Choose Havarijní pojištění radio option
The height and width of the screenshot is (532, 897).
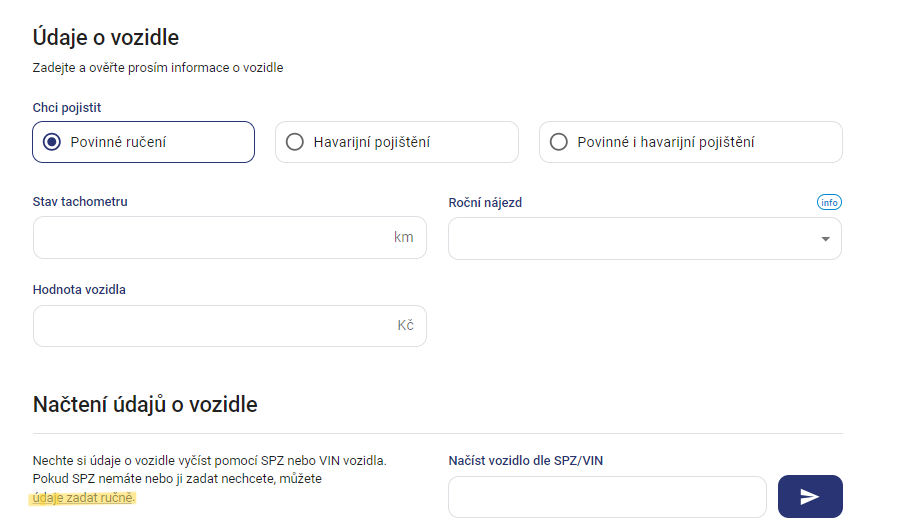tap(397, 142)
